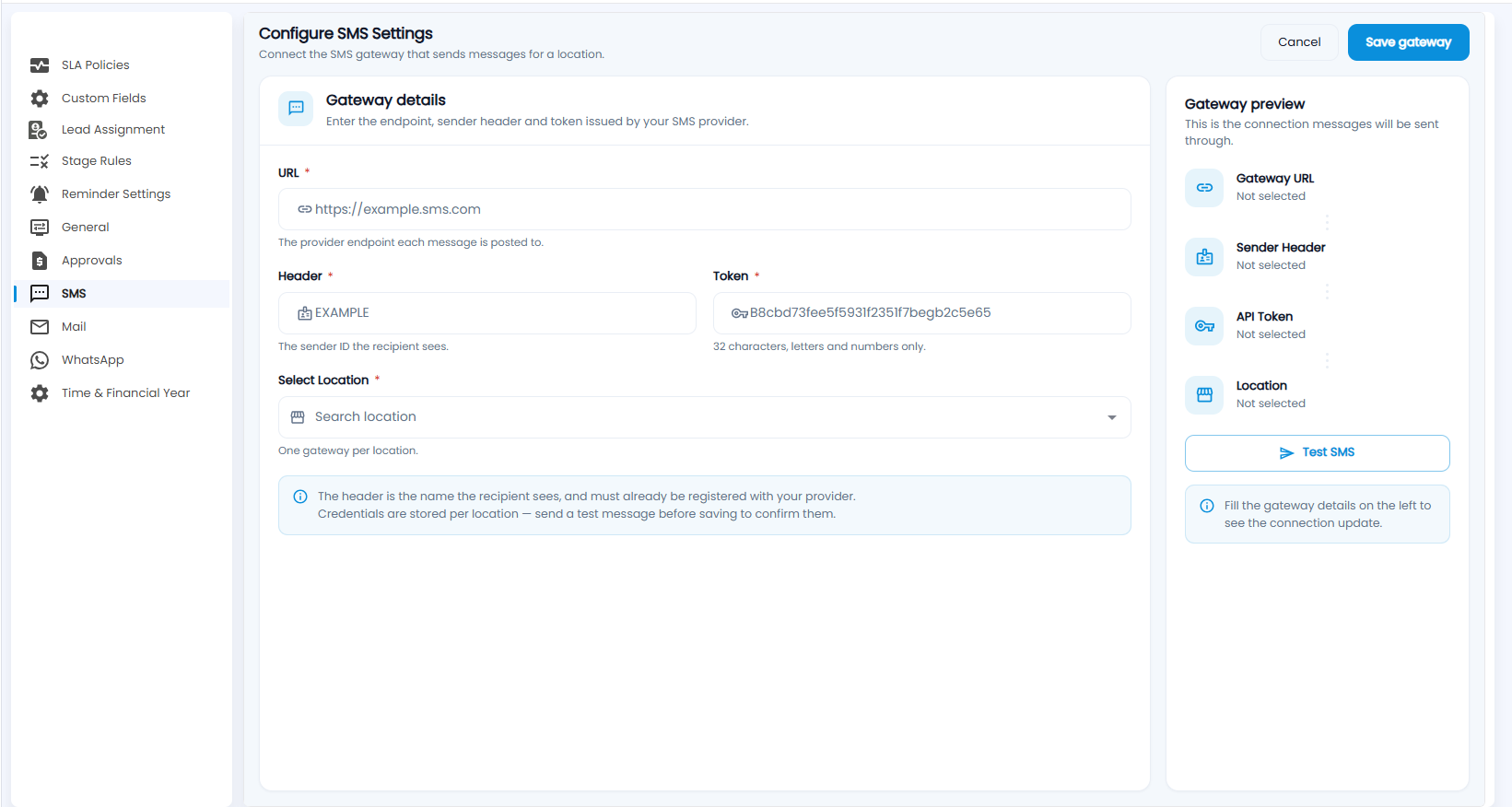Click the info icon in header note
The image size is (1512, 807).
click(300, 497)
